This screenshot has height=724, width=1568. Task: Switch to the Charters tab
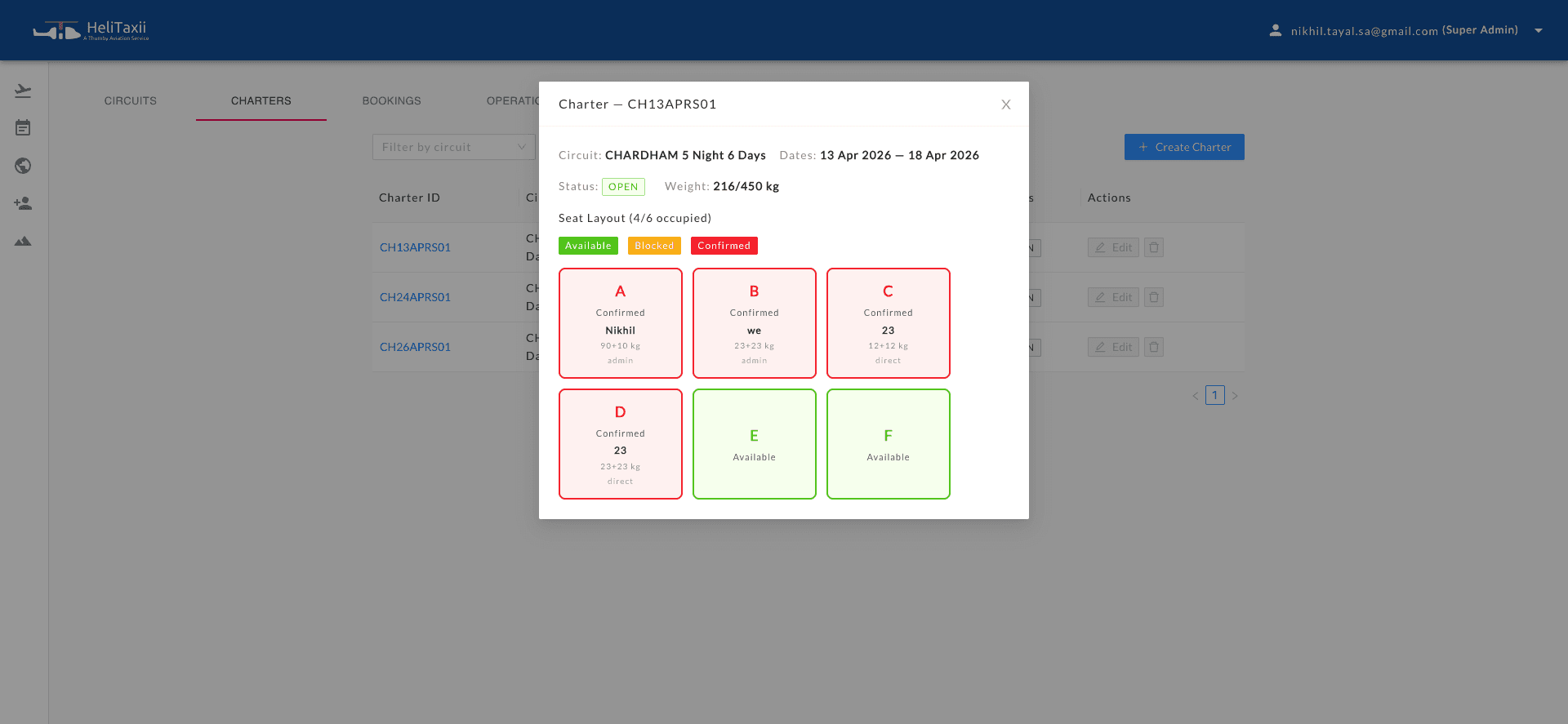[x=261, y=100]
